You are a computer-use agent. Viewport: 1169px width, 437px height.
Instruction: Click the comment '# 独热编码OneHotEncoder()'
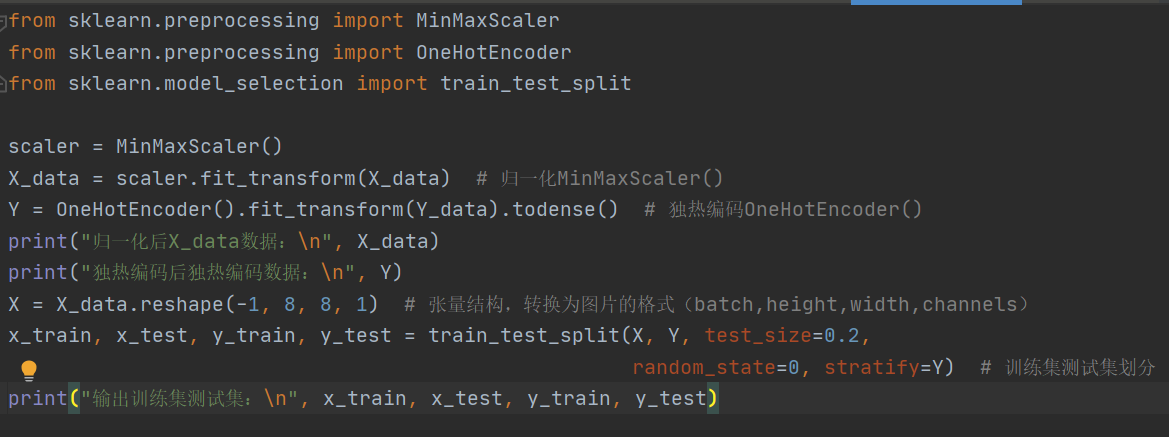tap(784, 210)
